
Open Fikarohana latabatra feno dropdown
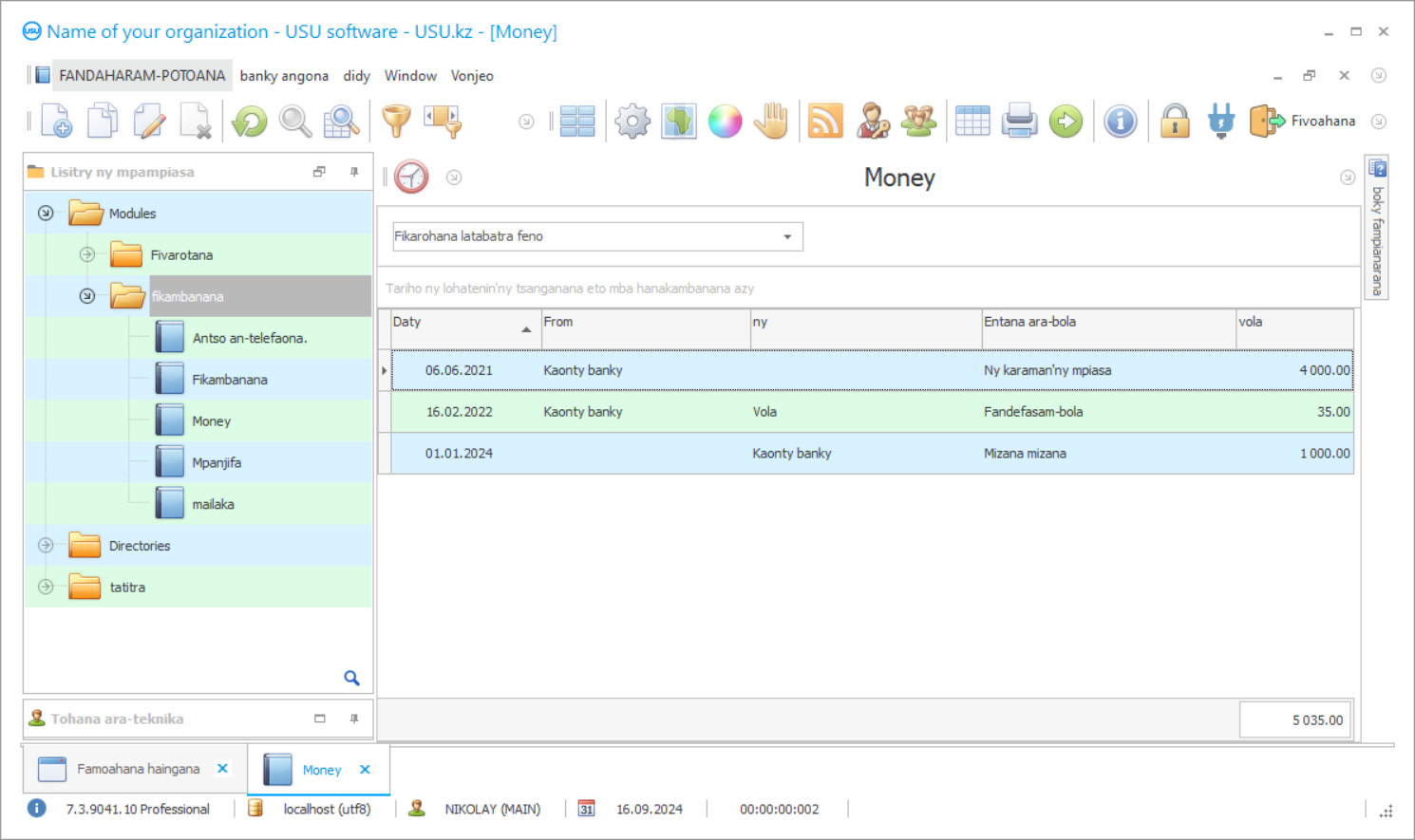[x=787, y=236]
